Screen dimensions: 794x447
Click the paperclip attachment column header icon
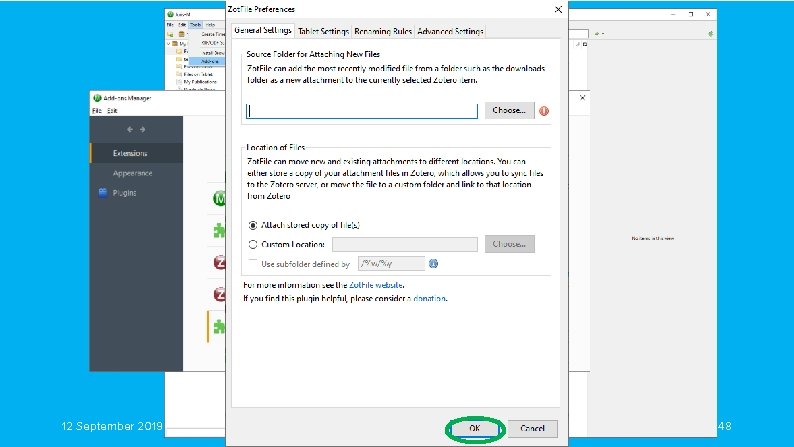[x=578, y=44]
